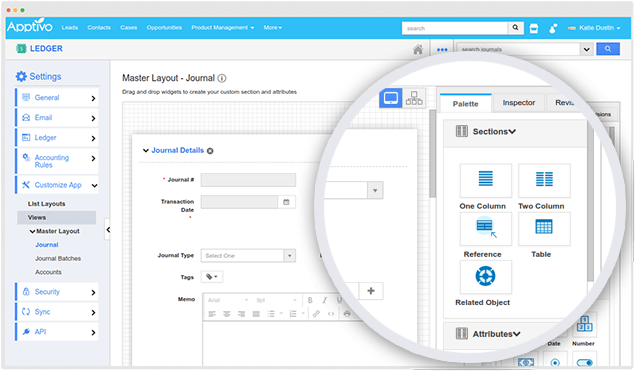Viewport: 635px width, 371px height.
Task: Toggle bold in Memo editor
Action: click(310, 300)
